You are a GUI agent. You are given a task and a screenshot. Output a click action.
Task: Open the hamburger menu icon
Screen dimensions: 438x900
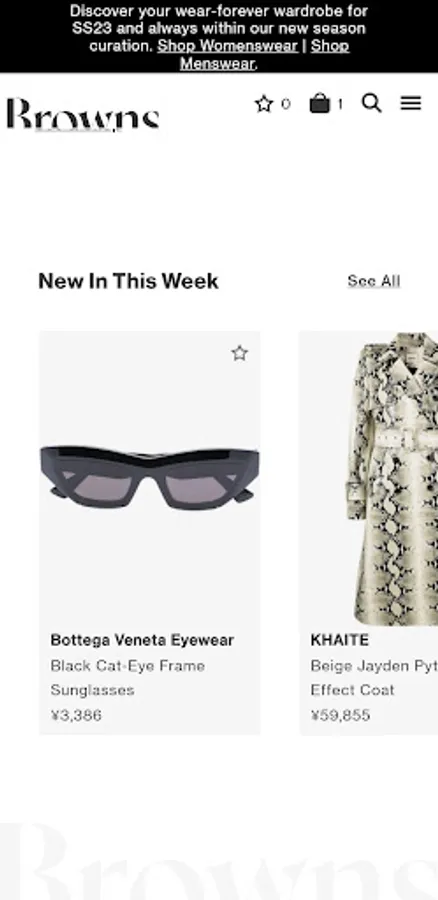(411, 103)
